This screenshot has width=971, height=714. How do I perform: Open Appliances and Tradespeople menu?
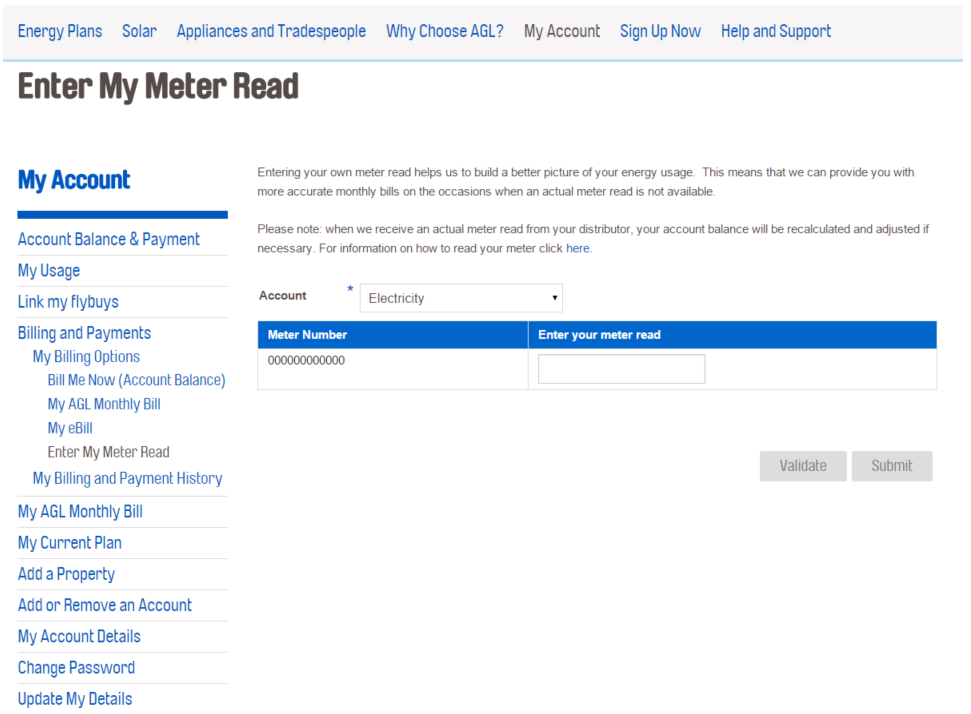(x=271, y=31)
